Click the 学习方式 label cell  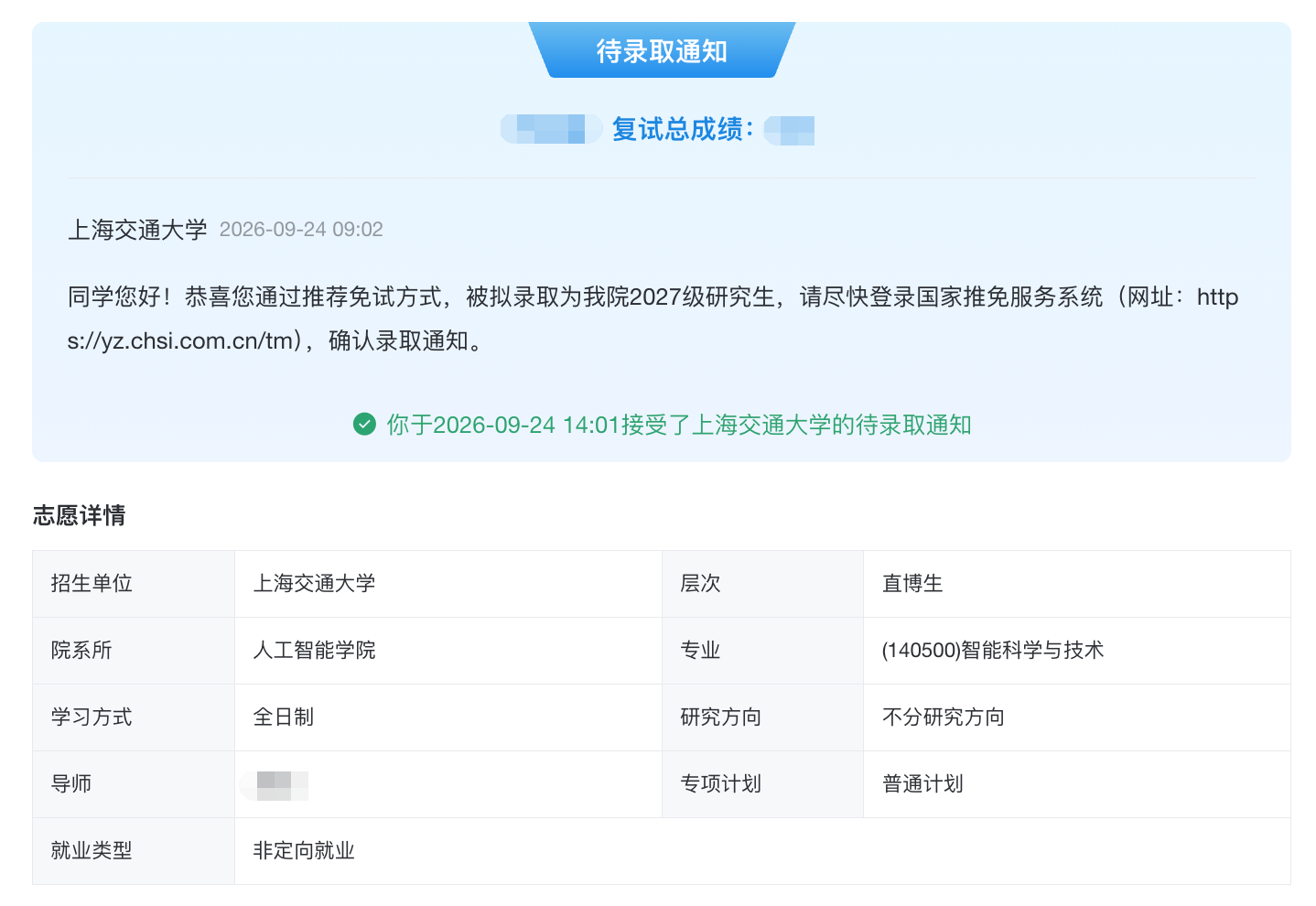[x=134, y=717]
